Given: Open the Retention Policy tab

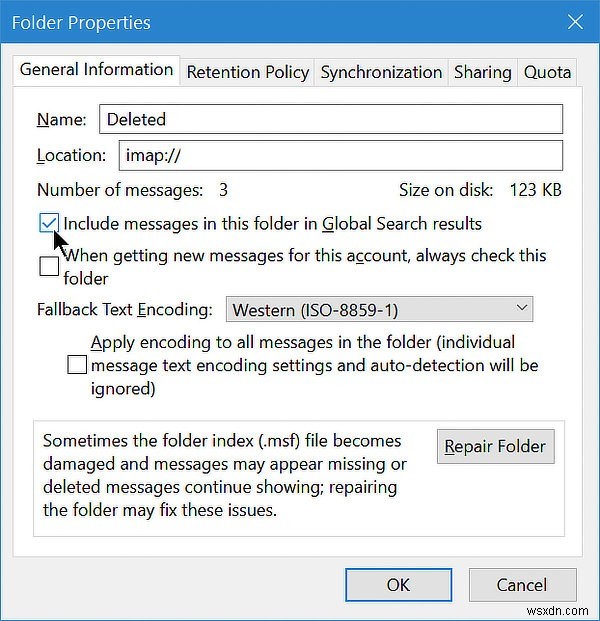Looking at the screenshot, I should [x=248, y=72].
